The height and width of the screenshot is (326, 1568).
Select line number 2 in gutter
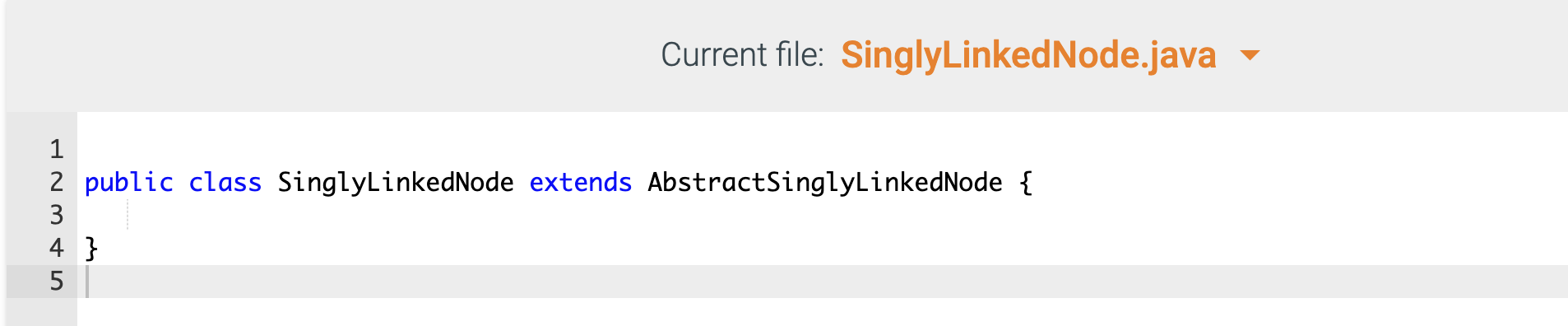pyautogui.click(x=56, y=182)
